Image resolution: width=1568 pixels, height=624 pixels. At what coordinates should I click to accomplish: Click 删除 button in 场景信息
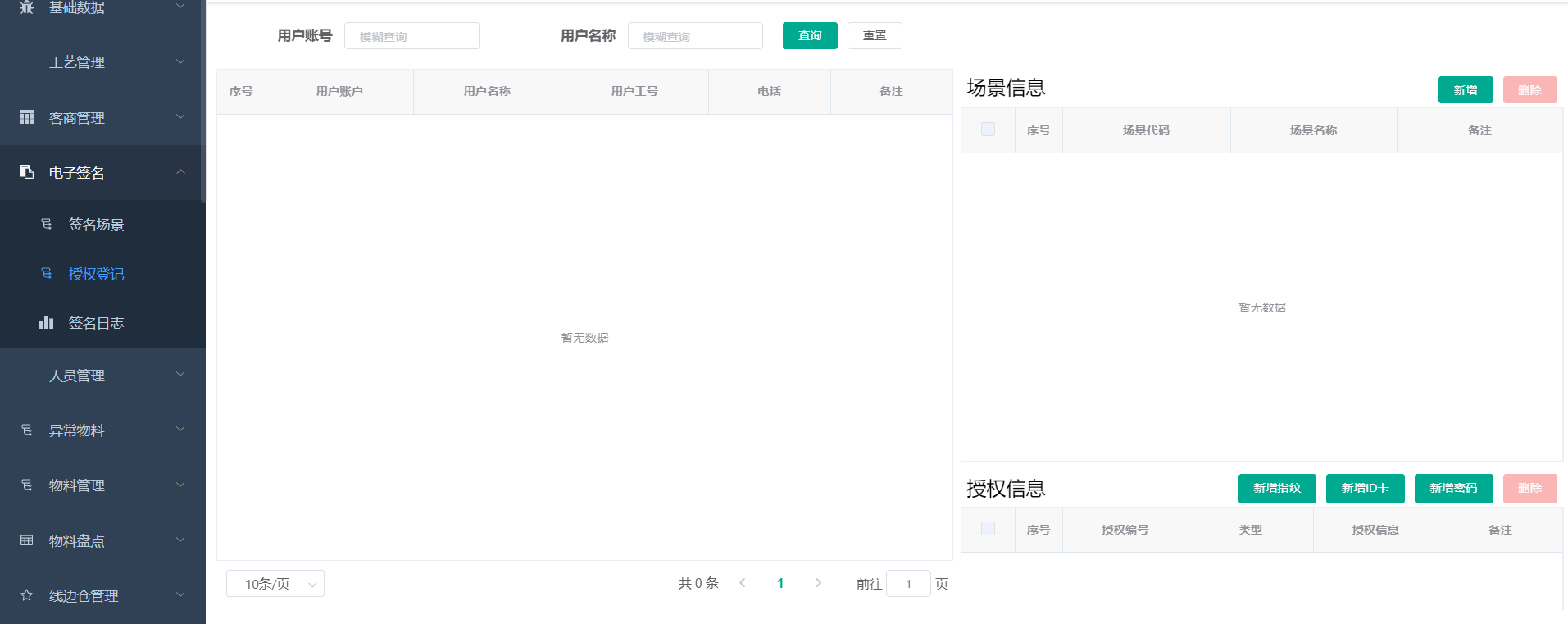1529,89
